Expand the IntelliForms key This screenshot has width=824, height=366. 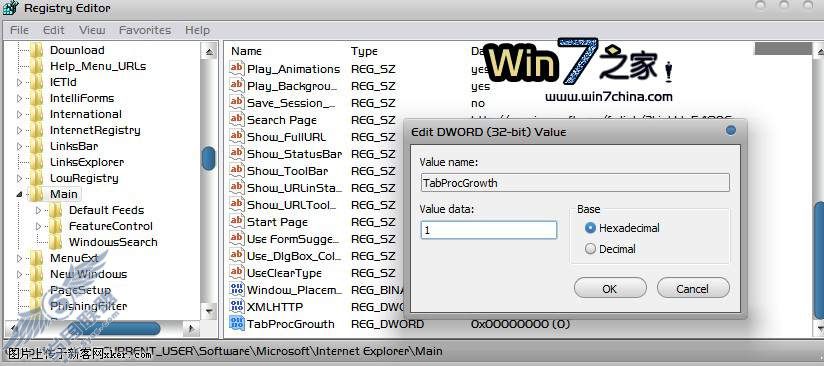click(19, 98)
